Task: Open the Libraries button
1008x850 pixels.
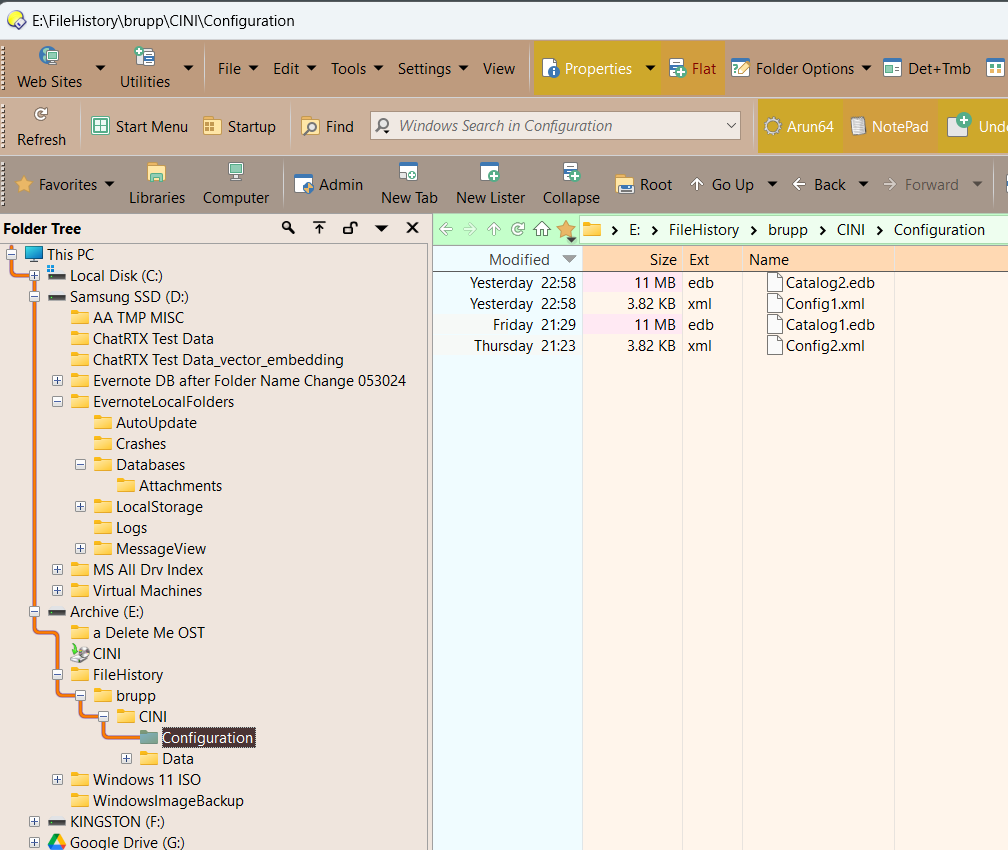Action: coord(157,184)
